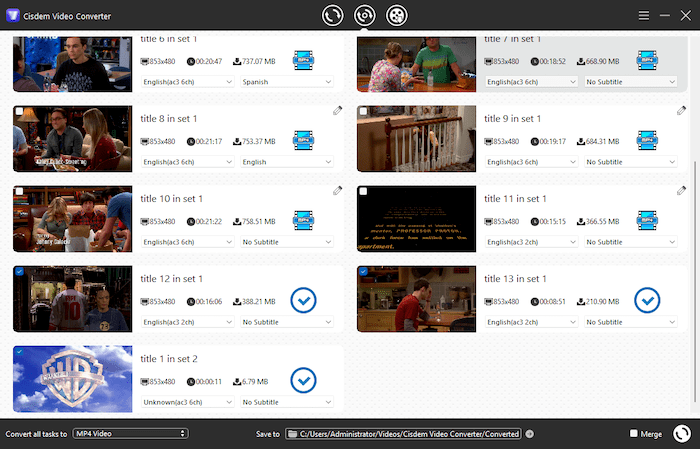Edit title 11 with the pencil icon

pos(681,191)
